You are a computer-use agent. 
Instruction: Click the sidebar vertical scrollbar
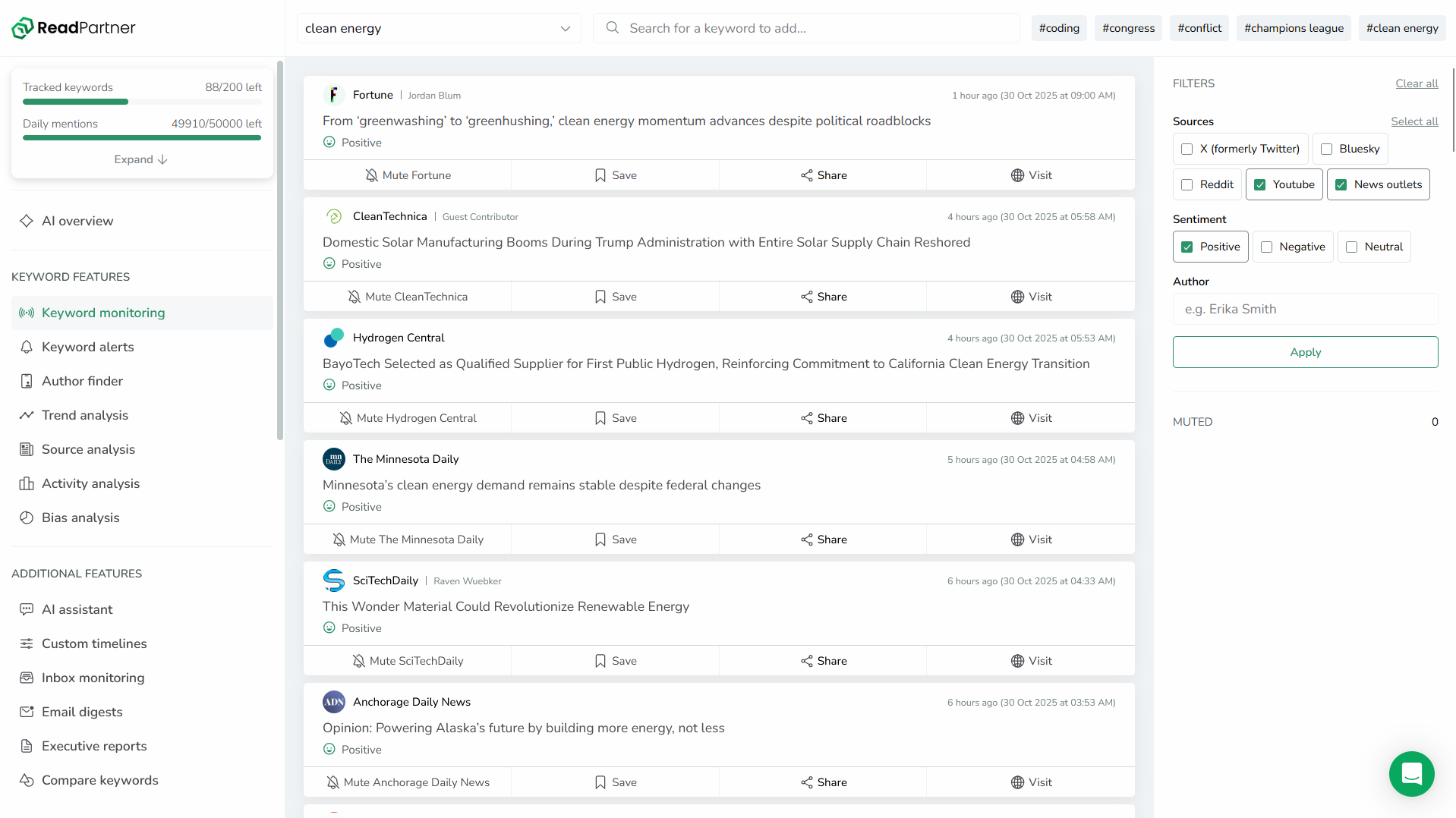click(x=280, y=250)
